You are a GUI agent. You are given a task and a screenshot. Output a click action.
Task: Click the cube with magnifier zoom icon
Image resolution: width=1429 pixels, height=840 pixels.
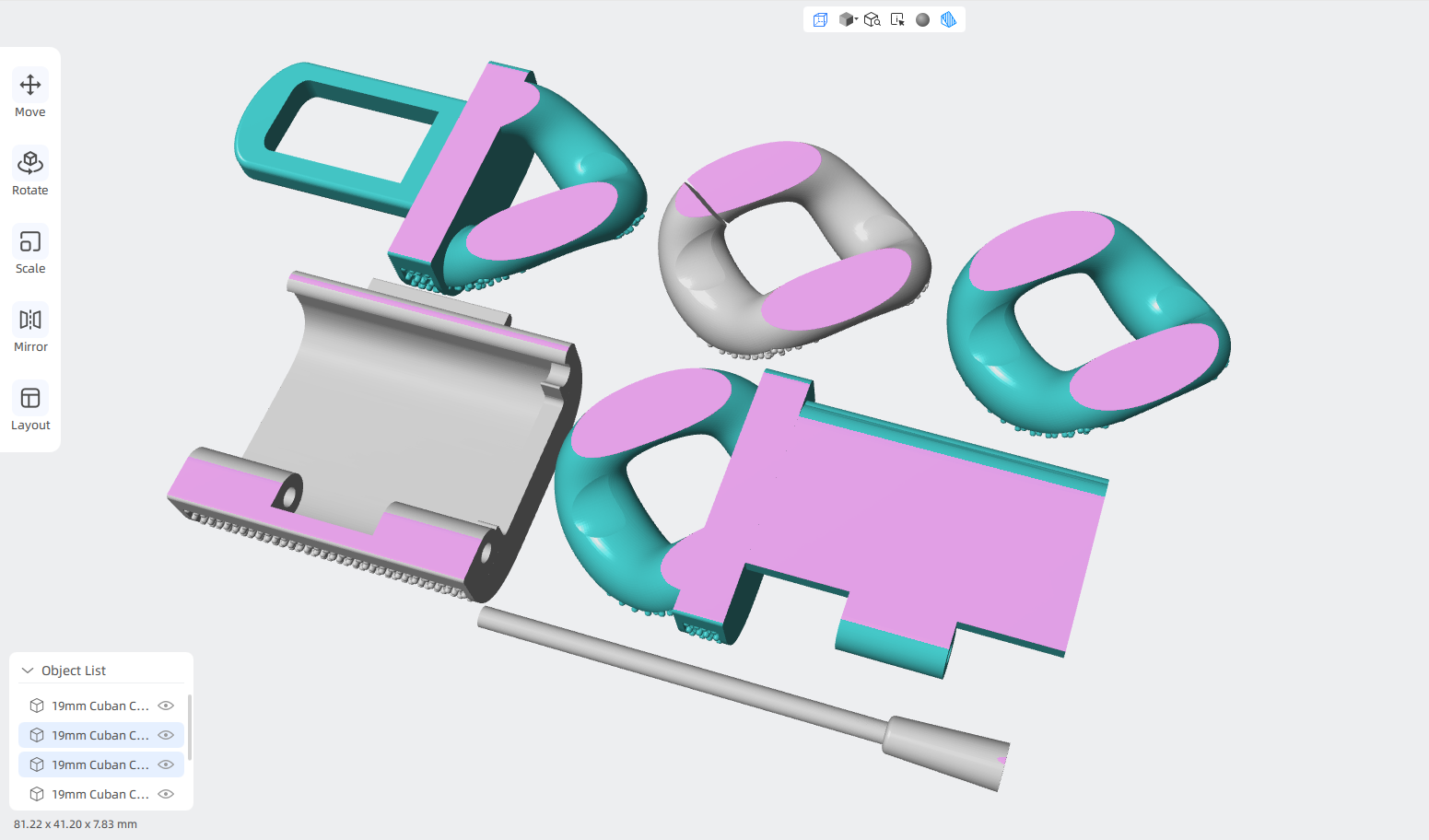(x=873, y=19)
